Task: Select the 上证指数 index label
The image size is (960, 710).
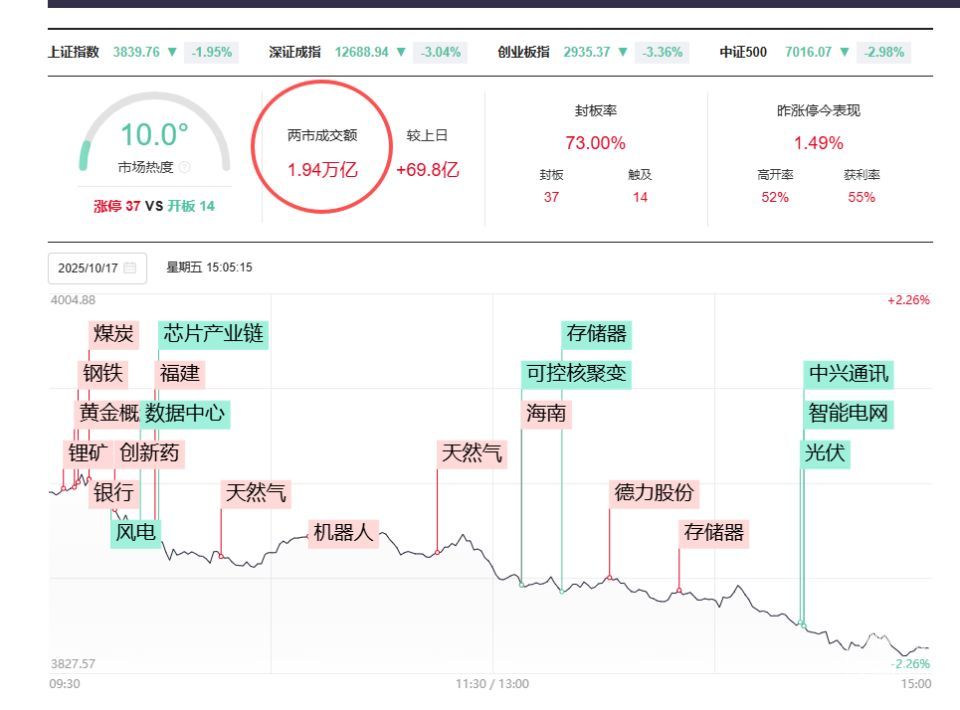Action: pyautogui.click(x=74, y=52)
